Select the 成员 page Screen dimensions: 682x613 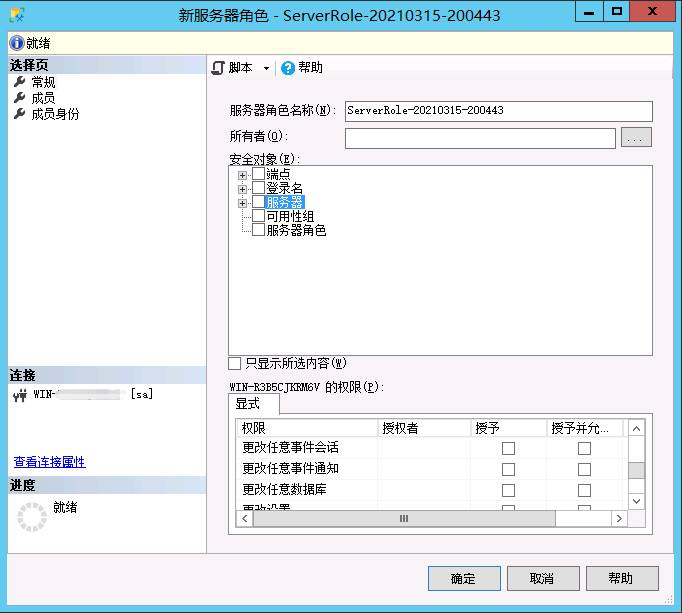tap(43, 98)
